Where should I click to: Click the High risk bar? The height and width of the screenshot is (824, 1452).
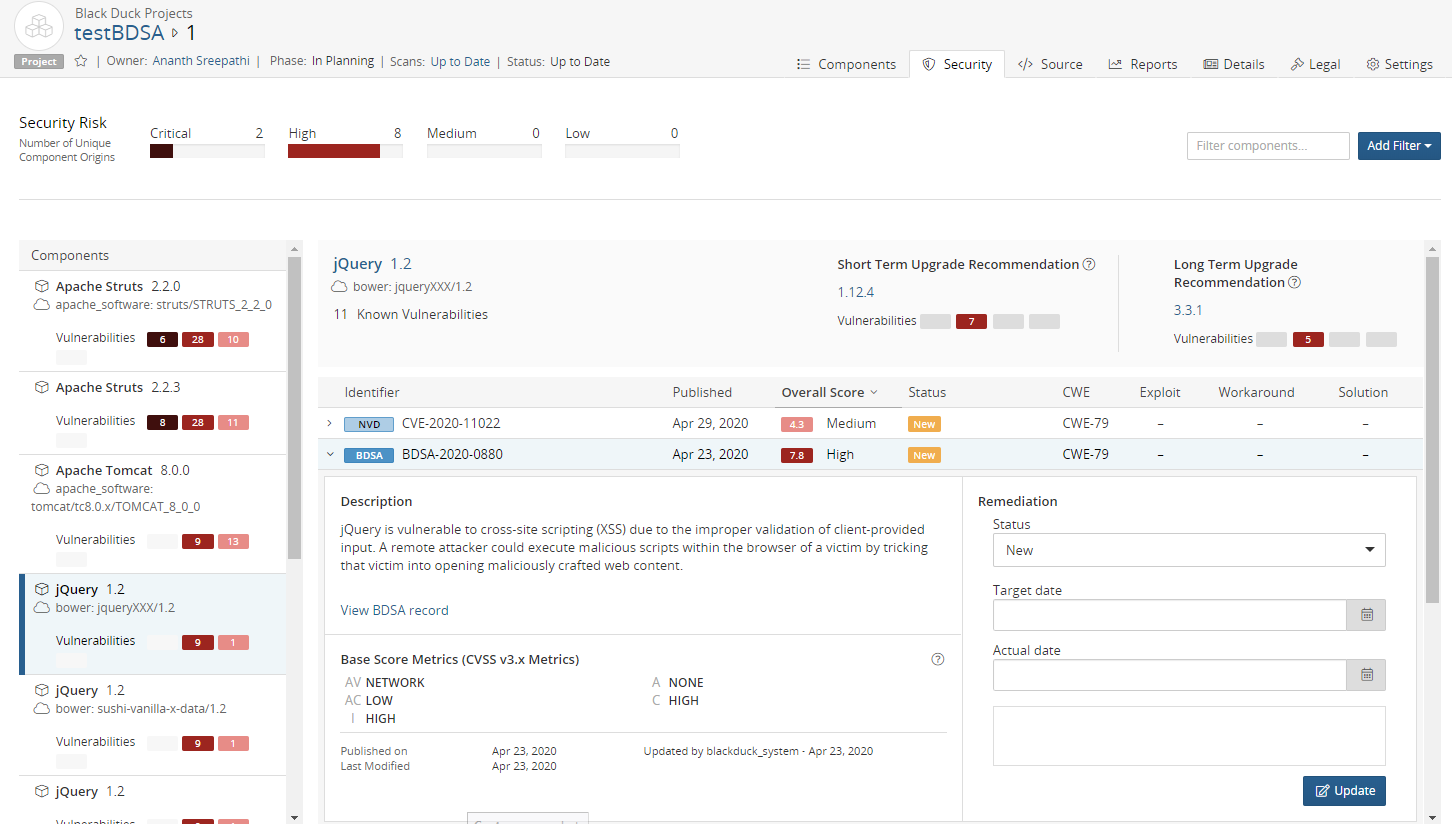tap(345, 151)
